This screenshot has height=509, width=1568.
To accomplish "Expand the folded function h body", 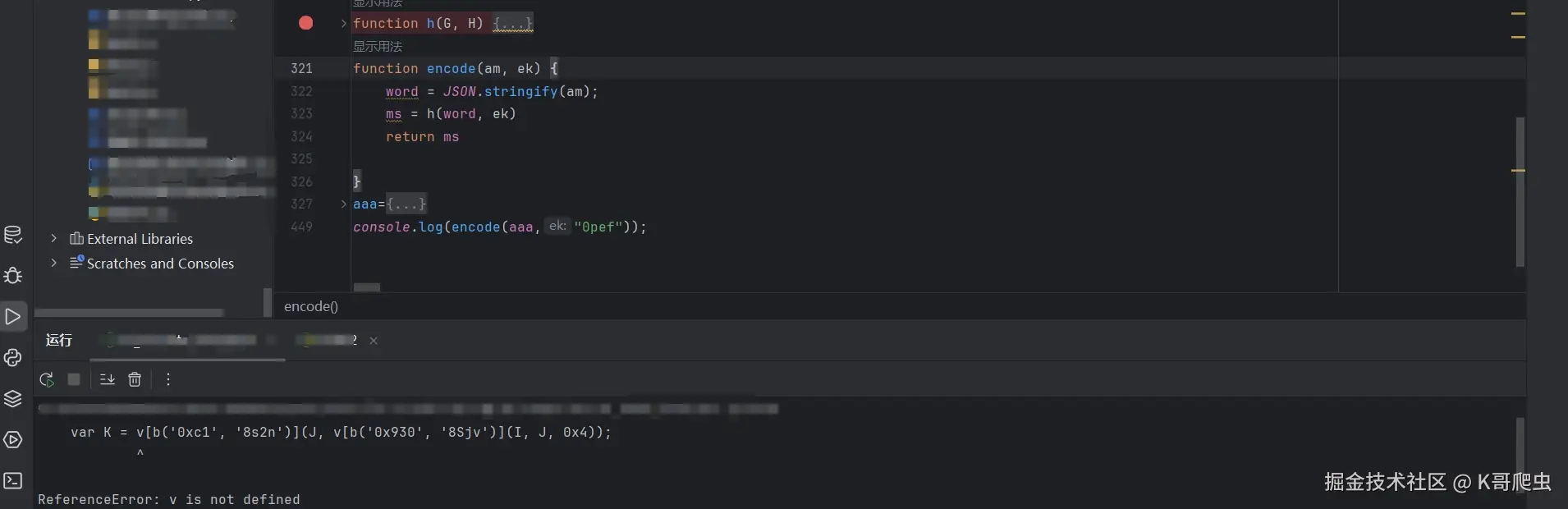I will click(x=512, y=24).
